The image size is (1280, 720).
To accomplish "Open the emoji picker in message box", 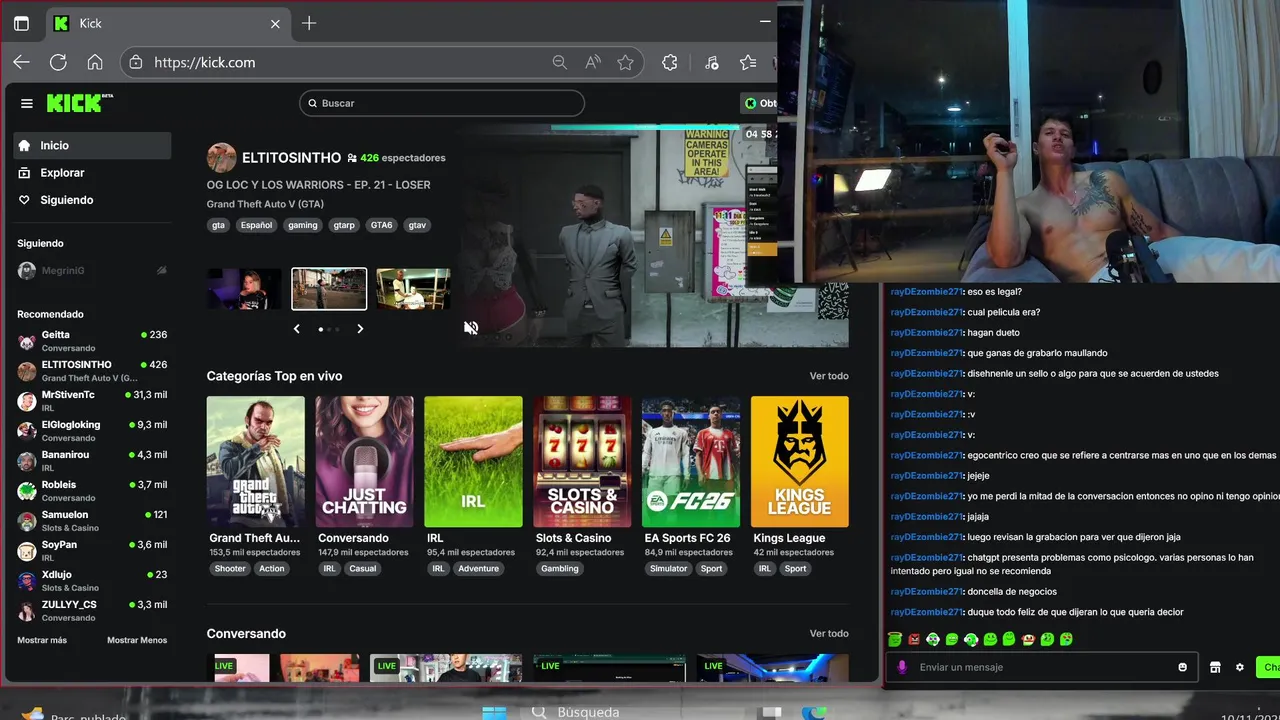I will (x=1182, y=667).
